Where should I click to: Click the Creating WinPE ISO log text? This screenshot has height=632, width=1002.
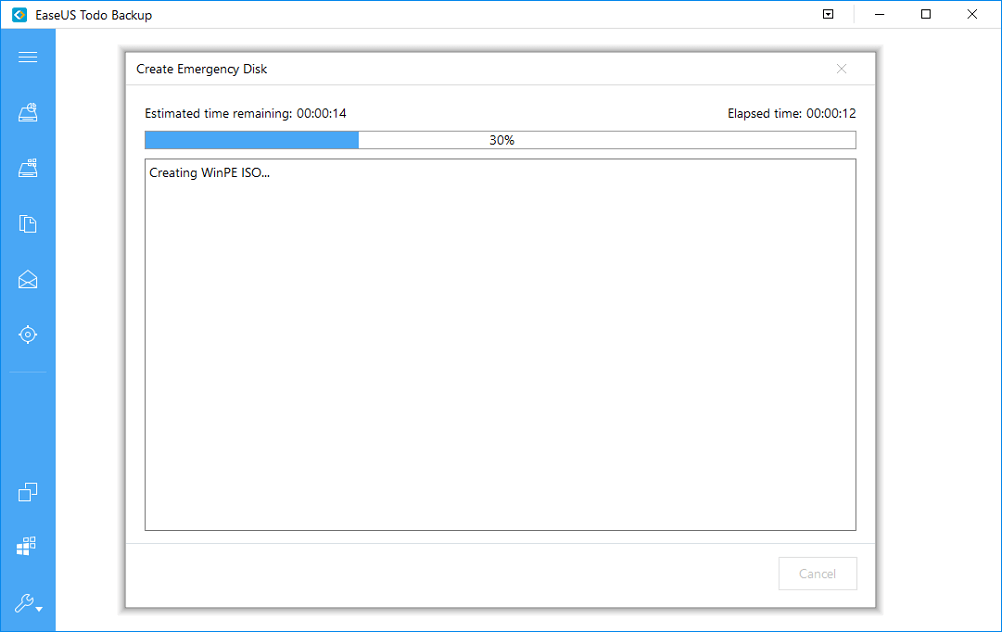click(x=210, y=173)
